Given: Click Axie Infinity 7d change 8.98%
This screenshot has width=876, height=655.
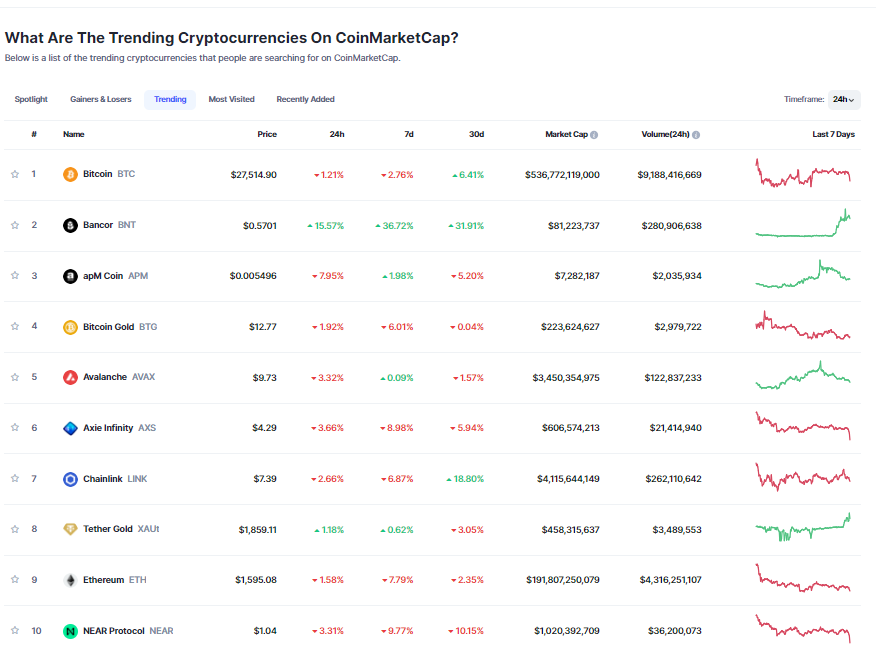Looking at the screenshot, I should [397, 428].
